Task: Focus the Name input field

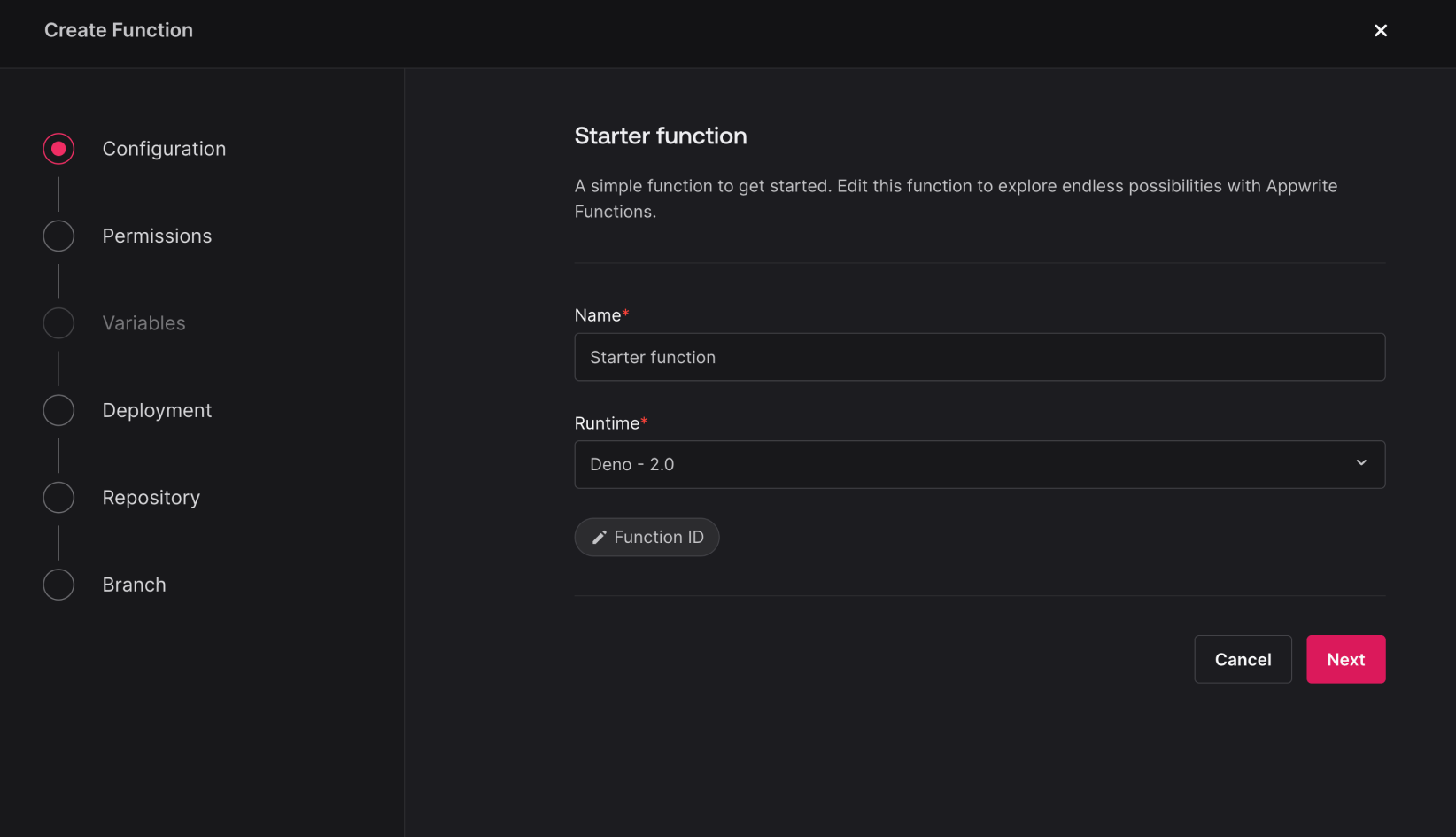Action: (x=979, y=357)
